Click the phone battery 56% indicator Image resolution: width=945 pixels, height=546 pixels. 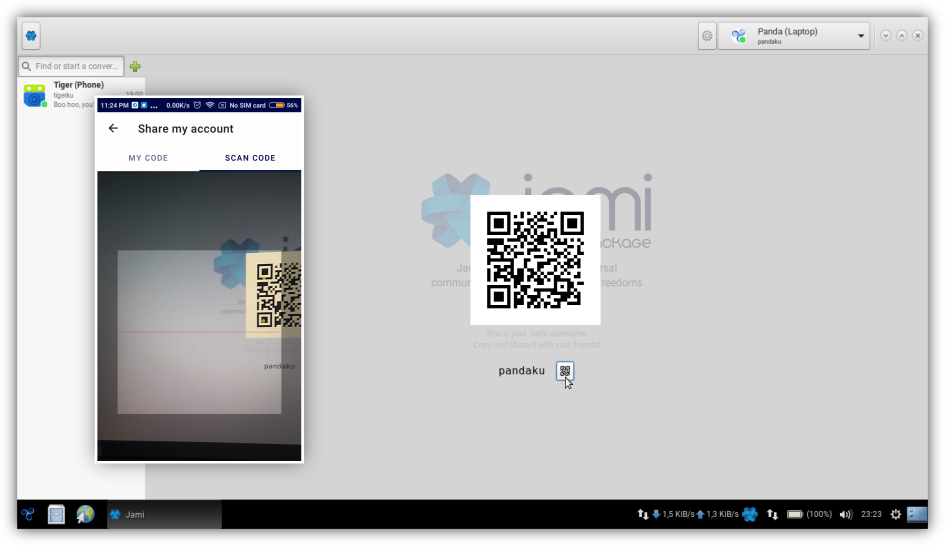pos(284,105)
